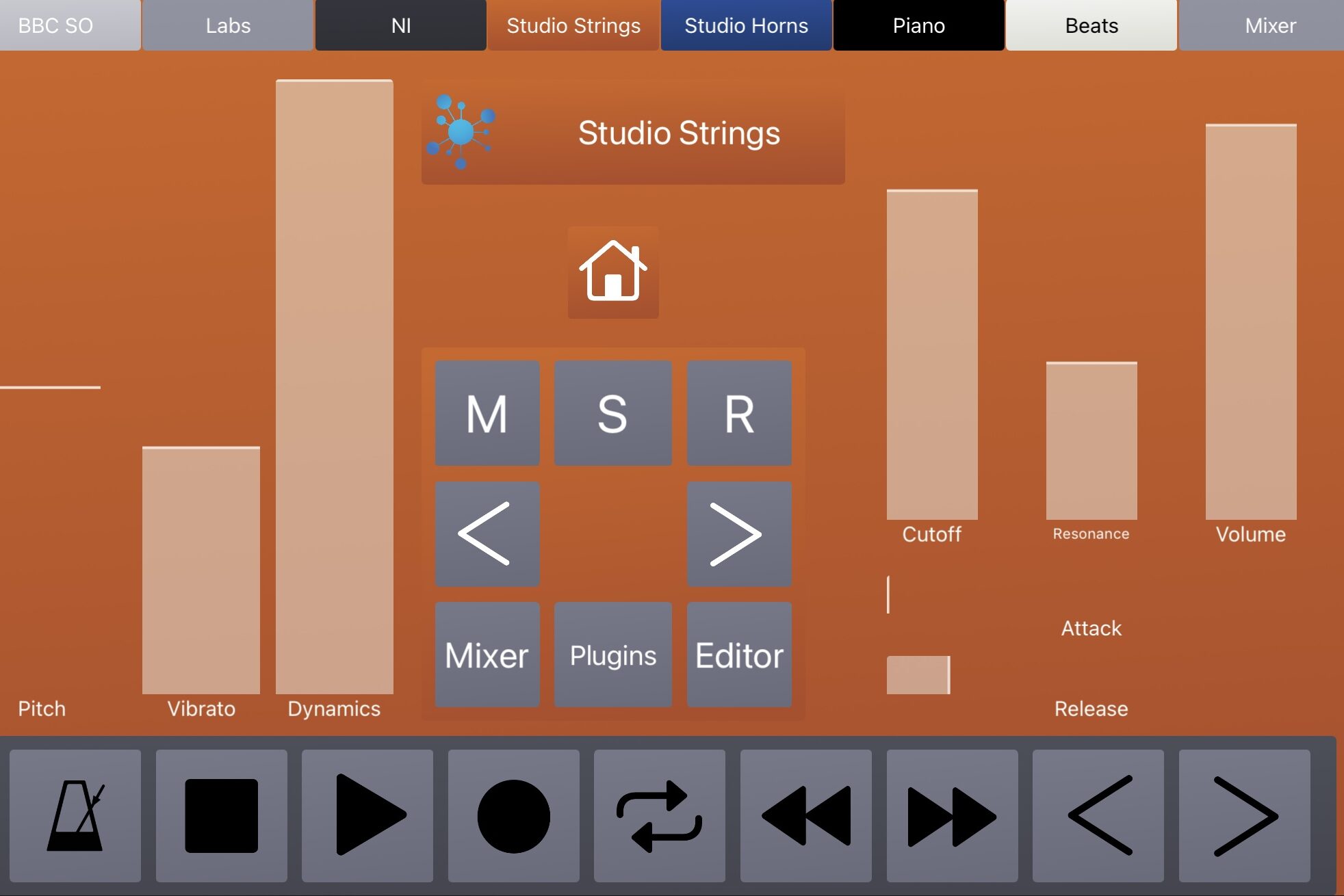Click the fast-forward double-arrow icon
Viewport: 1344px width, 896px height.
tap(952, 815)
